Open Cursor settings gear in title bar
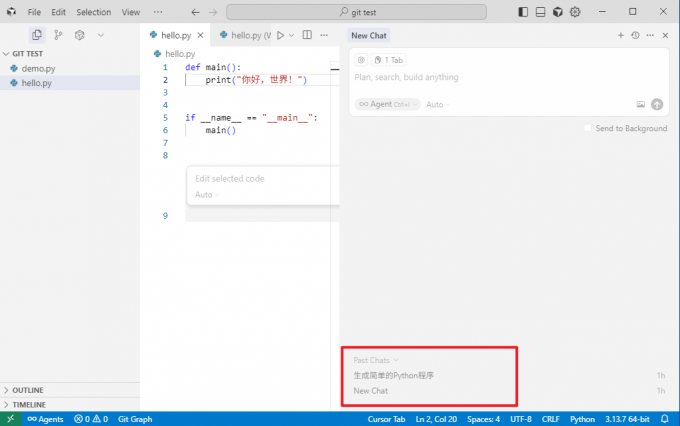The width and height of the screenshot is (680, 426). [x=575, y=12]
